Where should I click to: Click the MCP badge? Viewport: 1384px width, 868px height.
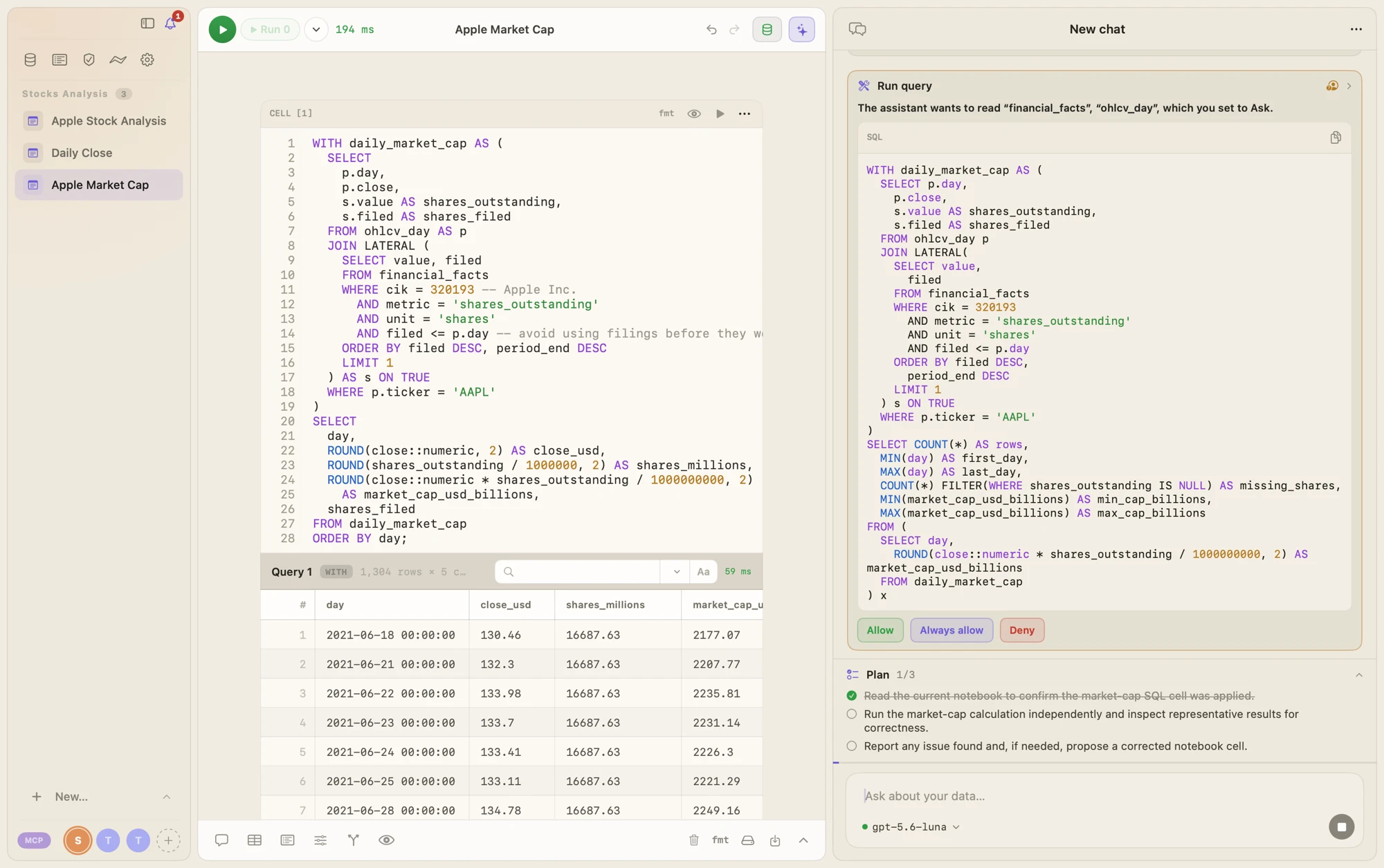[34, 840]
